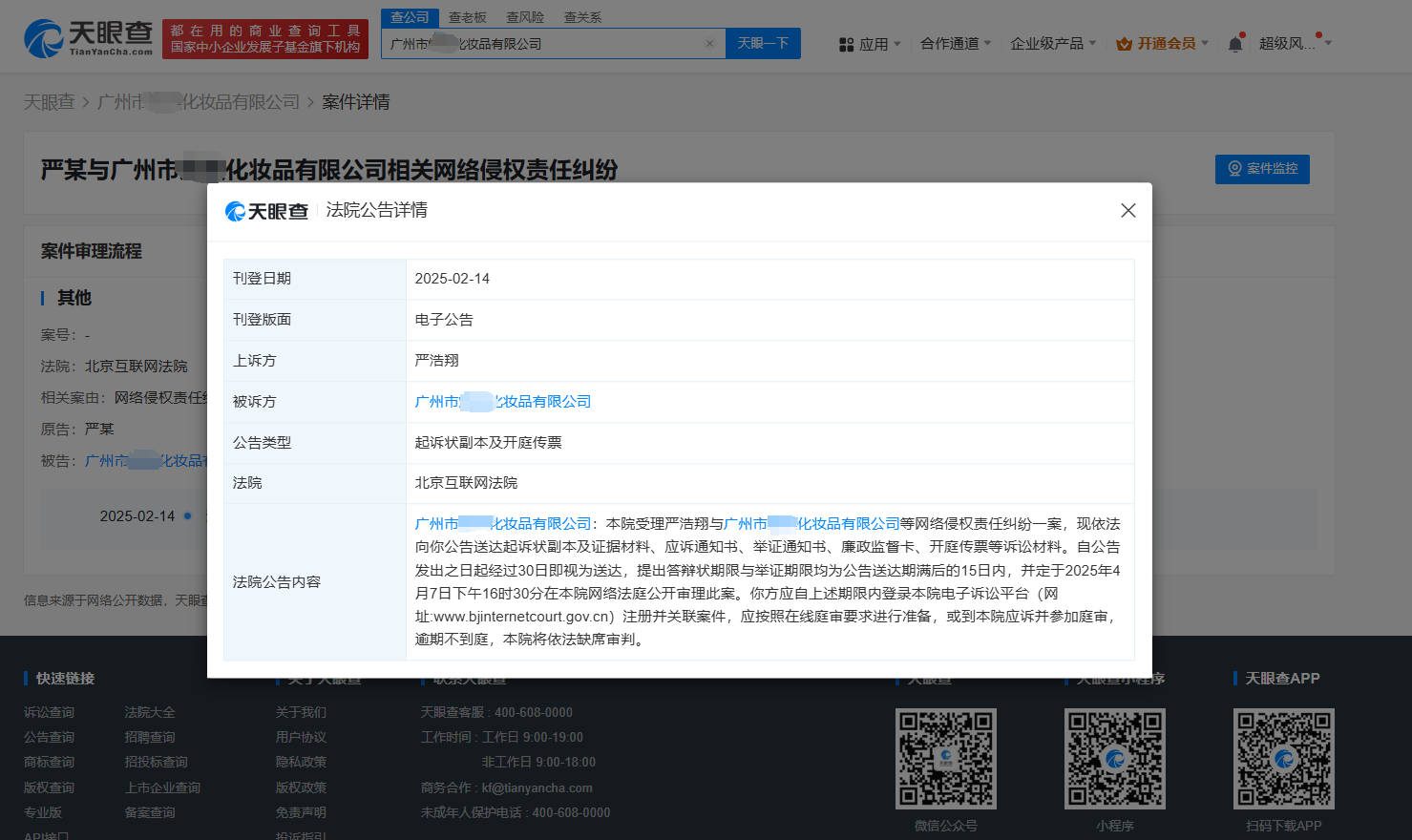1412x840 pixels.
Task: Open 免责声明 footer link
Action: click(301, 812)
